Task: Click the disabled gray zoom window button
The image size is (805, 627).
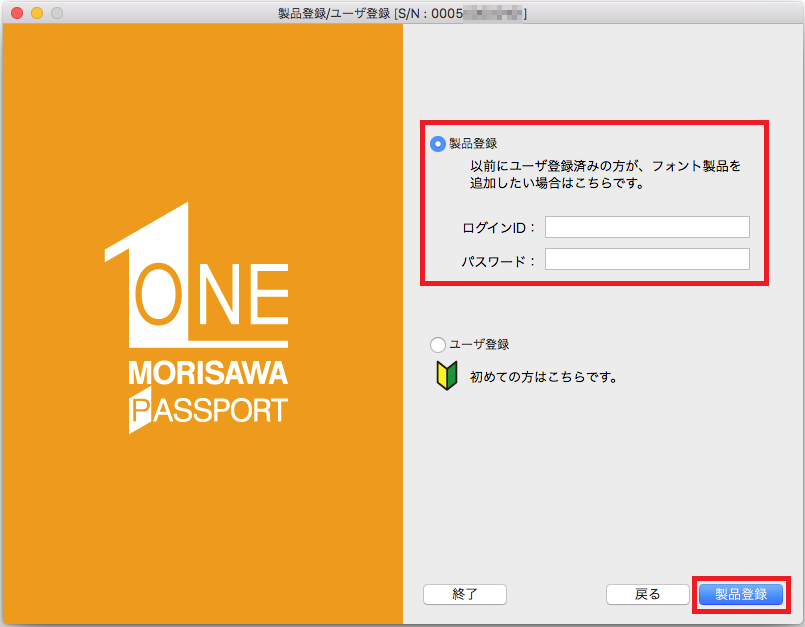Action: click(56, 13)
